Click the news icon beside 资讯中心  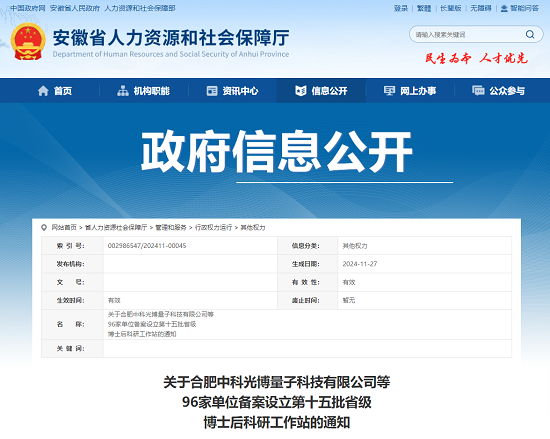click(x=212, y=91)
